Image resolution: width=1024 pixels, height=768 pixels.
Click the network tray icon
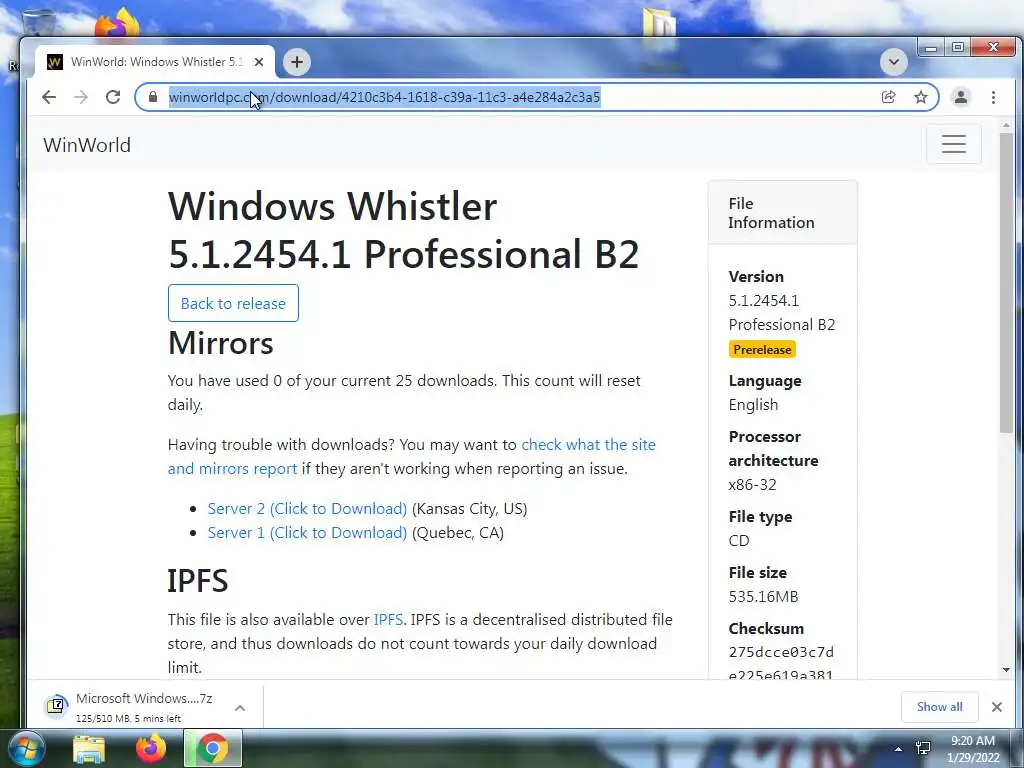923,749
